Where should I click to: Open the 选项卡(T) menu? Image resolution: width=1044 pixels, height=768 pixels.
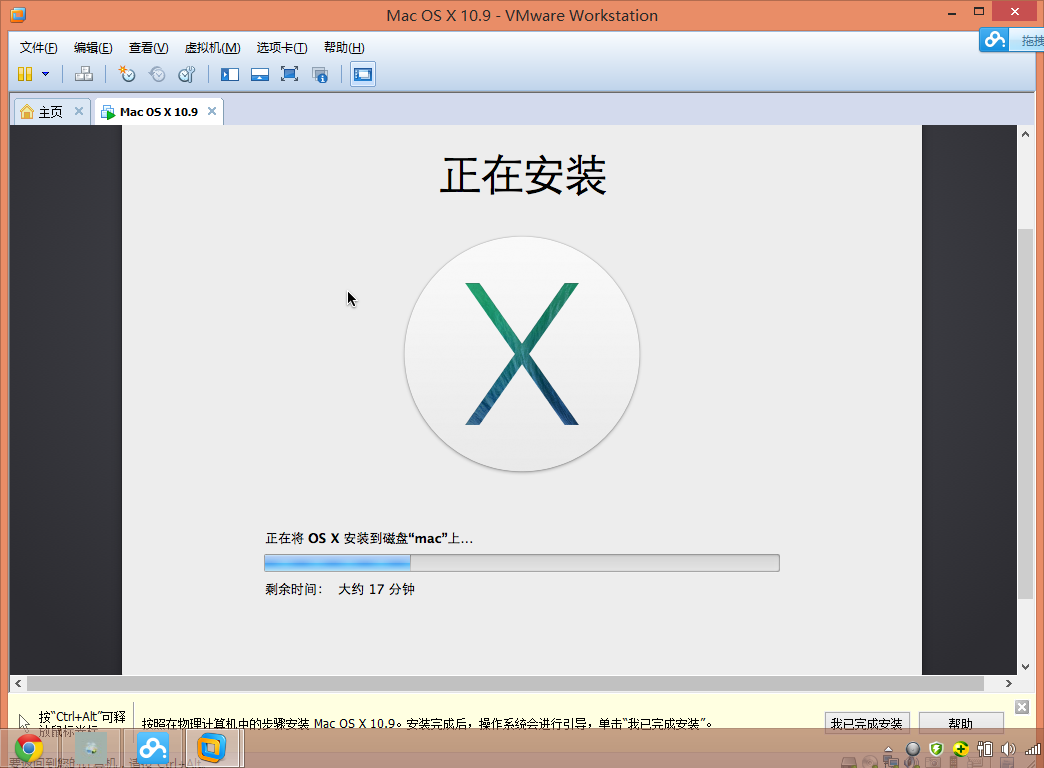282,47
